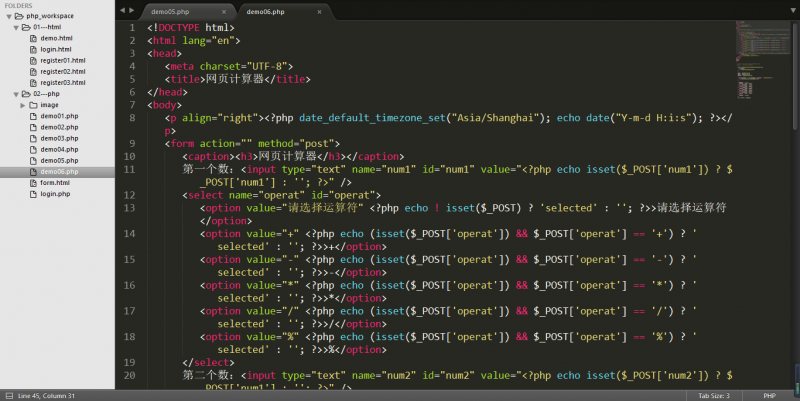
Task: Expand the image folder
Action: [x=23, y=104]
